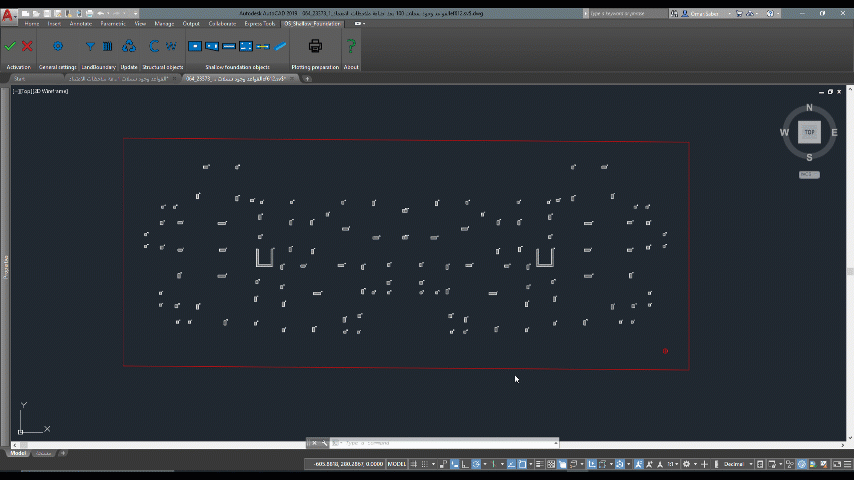Toggle lineweight display in status bar

pos(539,464)
